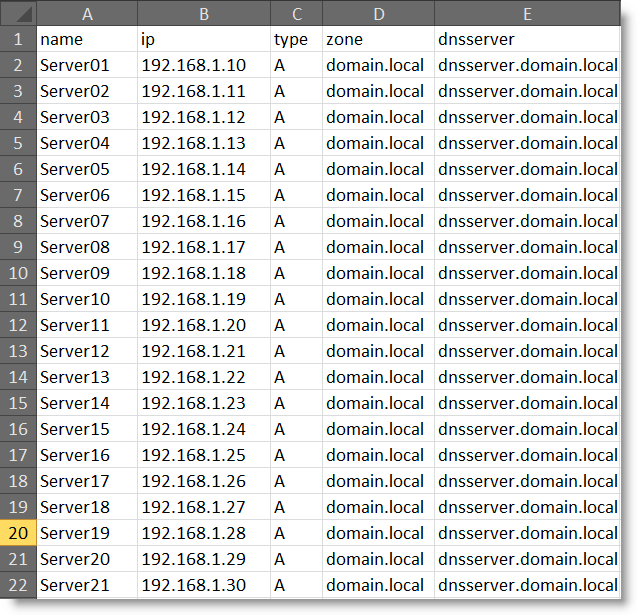
Task: Click IP cell 192.168.1.28
Action: click(204, 533)
